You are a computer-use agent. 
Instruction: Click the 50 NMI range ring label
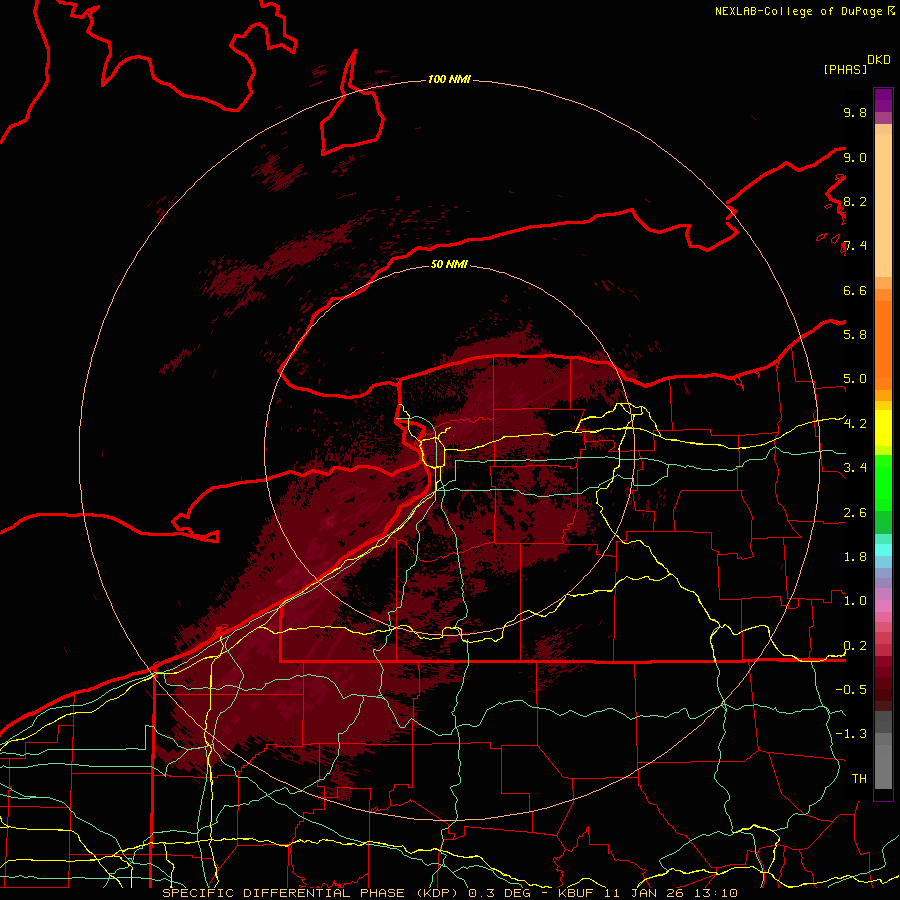[449, 264]
